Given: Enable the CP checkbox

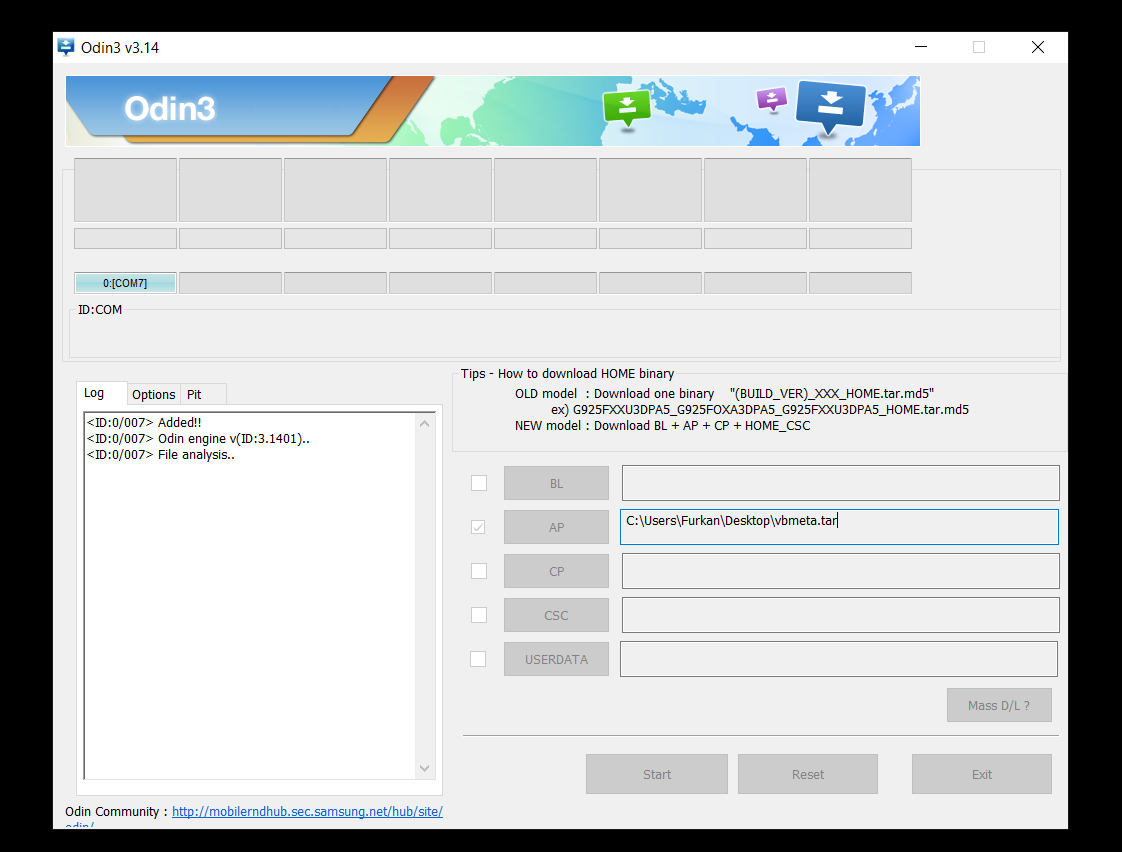Looking at the screenshot, I should pyautogui.click(x=479, y=571).
